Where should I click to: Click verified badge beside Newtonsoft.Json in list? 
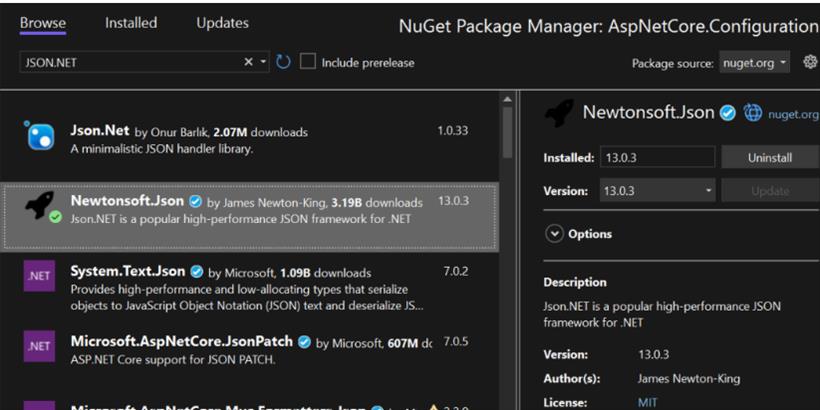196,201
